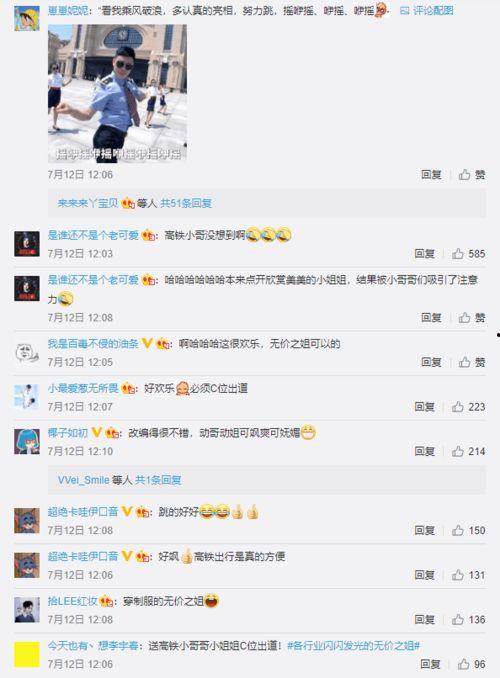Open VVei_Smile user link
Image resolution: width=500 pixels, height=678 pixels.
pyautogui.click(x=83, y=480)
